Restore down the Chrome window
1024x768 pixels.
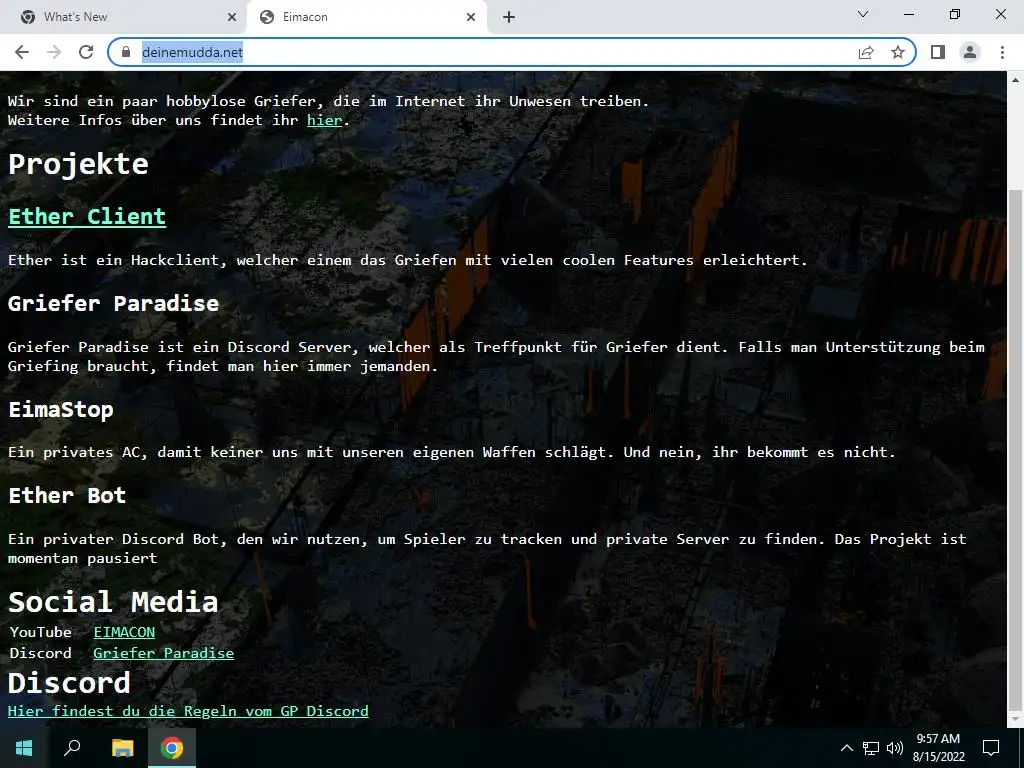[x=955, y=14]
